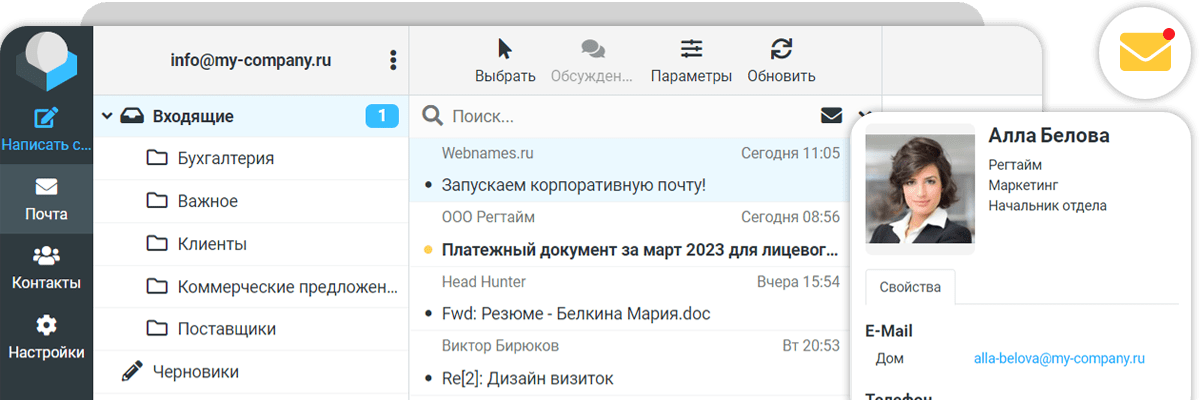Select the Бухгалтерия folder name
This screenshot has width=1200, height=400.
[226, 158]
